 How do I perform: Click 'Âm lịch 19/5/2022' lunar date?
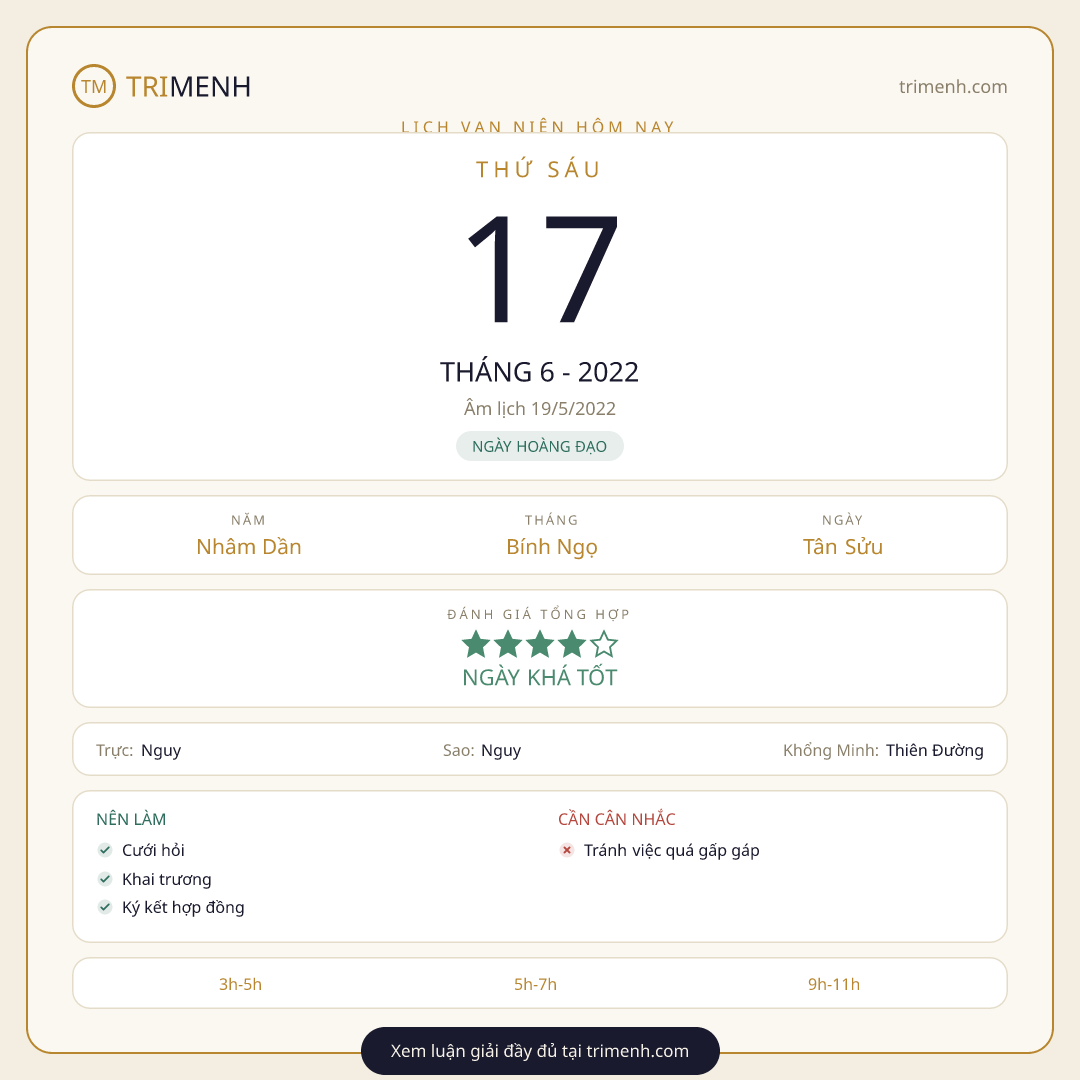coord(539,408)
